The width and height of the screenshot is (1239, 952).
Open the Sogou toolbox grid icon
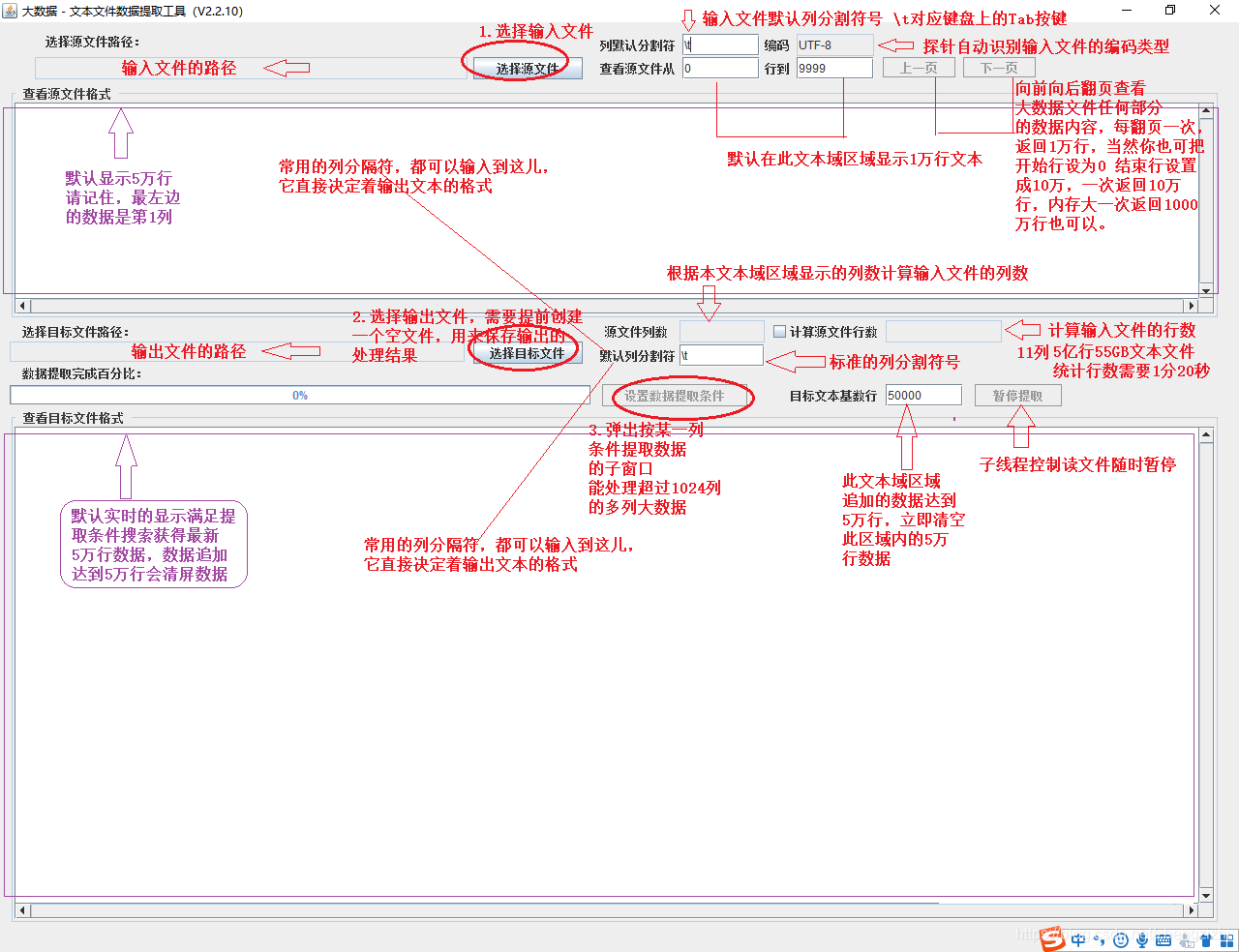coord(1227,940)
